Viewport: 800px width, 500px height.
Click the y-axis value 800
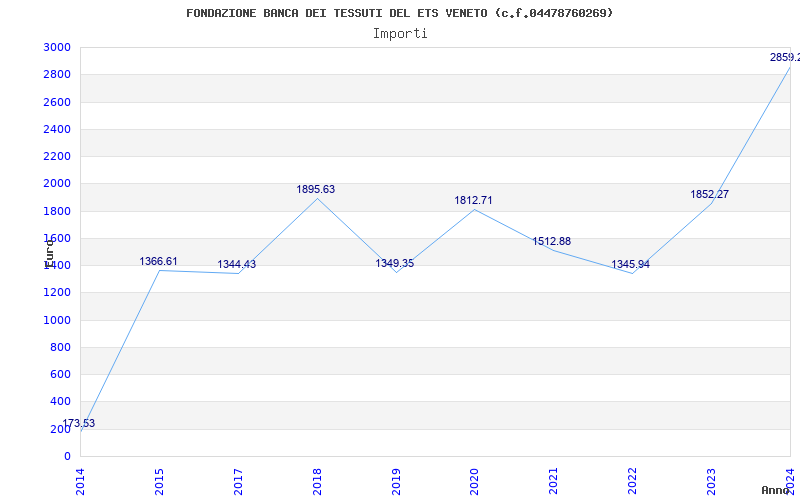[61, 347]
